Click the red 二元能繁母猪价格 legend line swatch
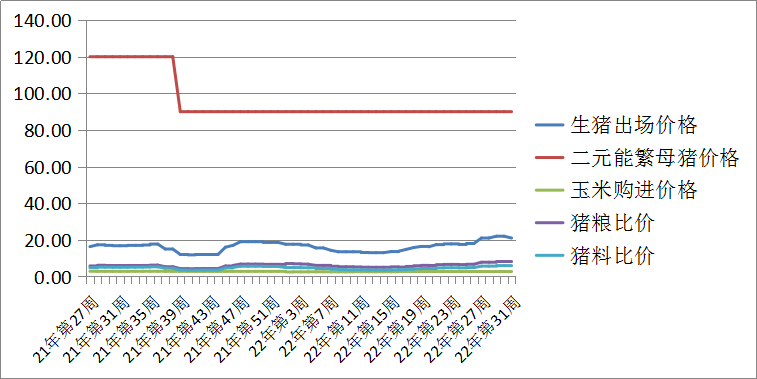757x379 pixels. 549,158
